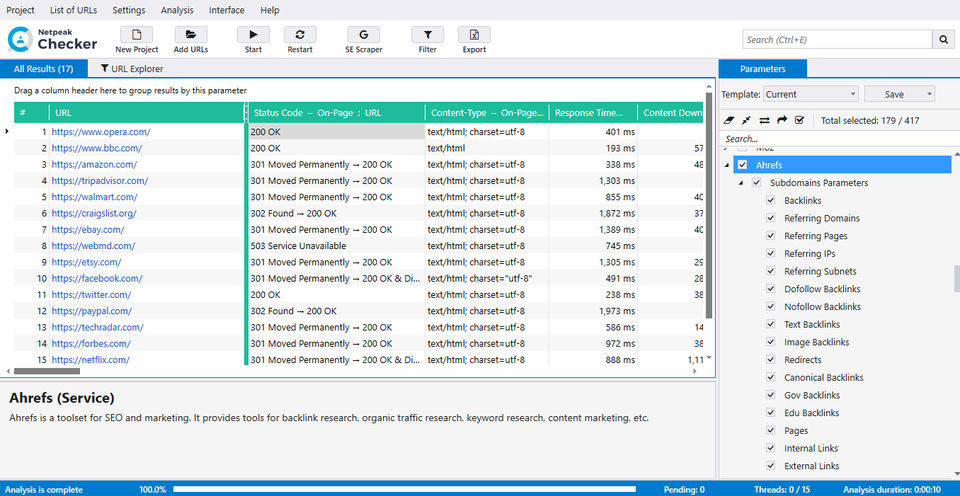Click the Restart icon
The height and width of the screenshot is (496, 960).
[300, 34]
